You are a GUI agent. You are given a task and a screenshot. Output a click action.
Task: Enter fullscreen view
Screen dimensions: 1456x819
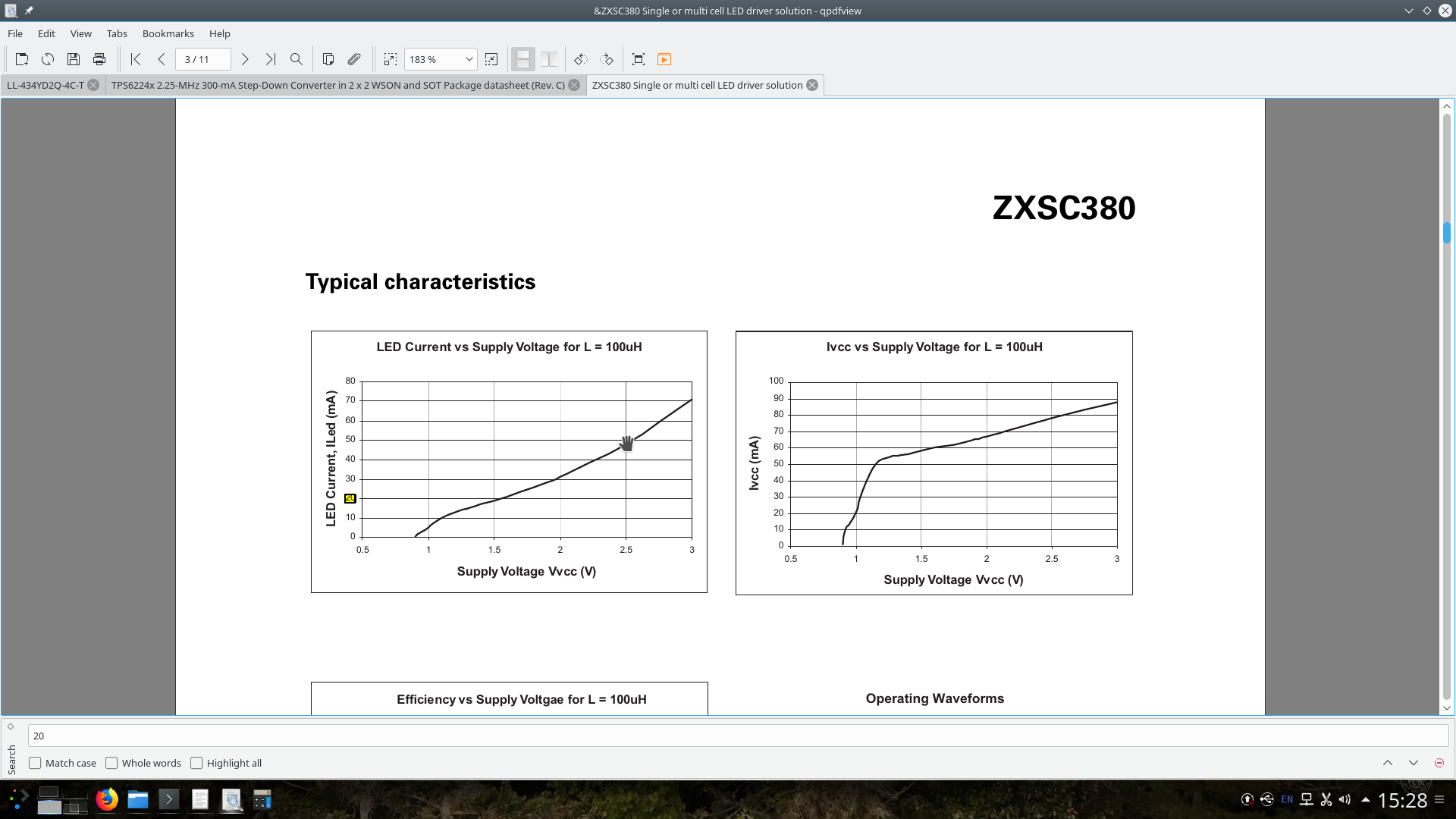coord(639,59)
